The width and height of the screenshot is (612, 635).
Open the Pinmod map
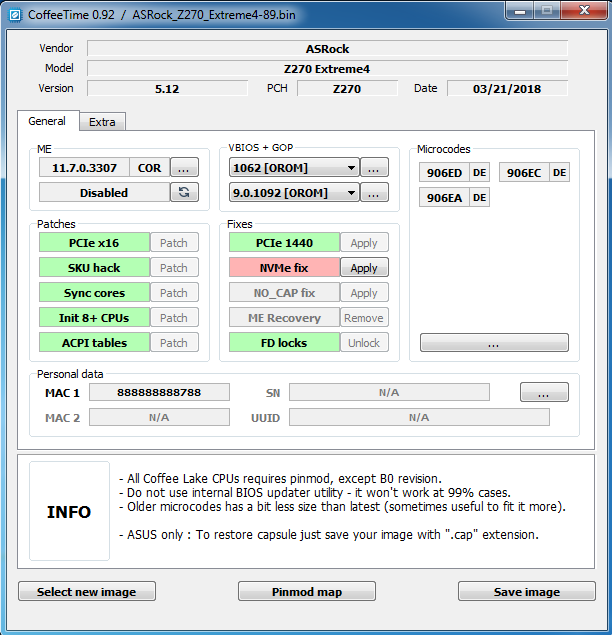tap(307, 592)
